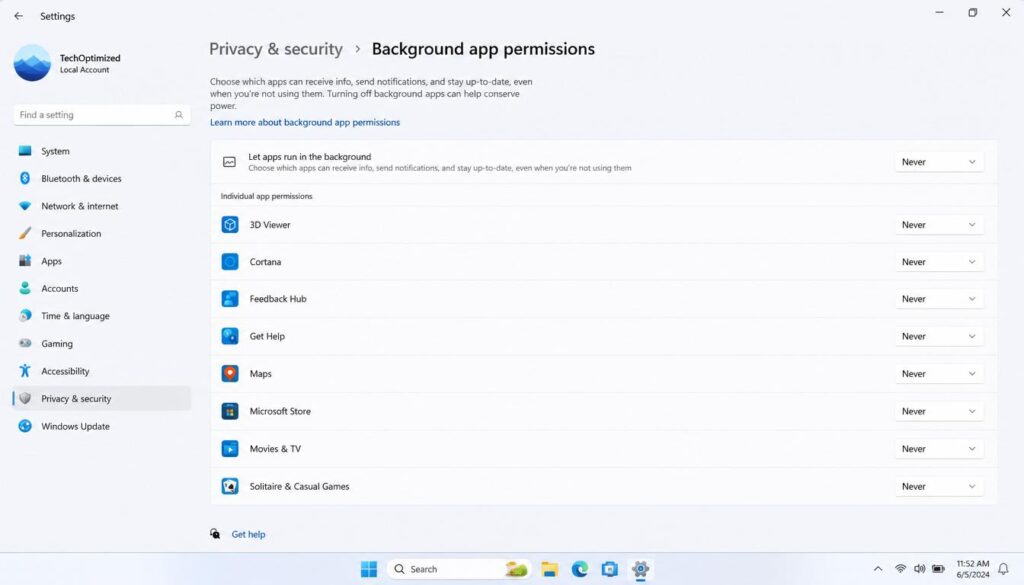Open Microsoft Store from the taskbar
The width and height of the screenshot is (1024, 585).
609,569
